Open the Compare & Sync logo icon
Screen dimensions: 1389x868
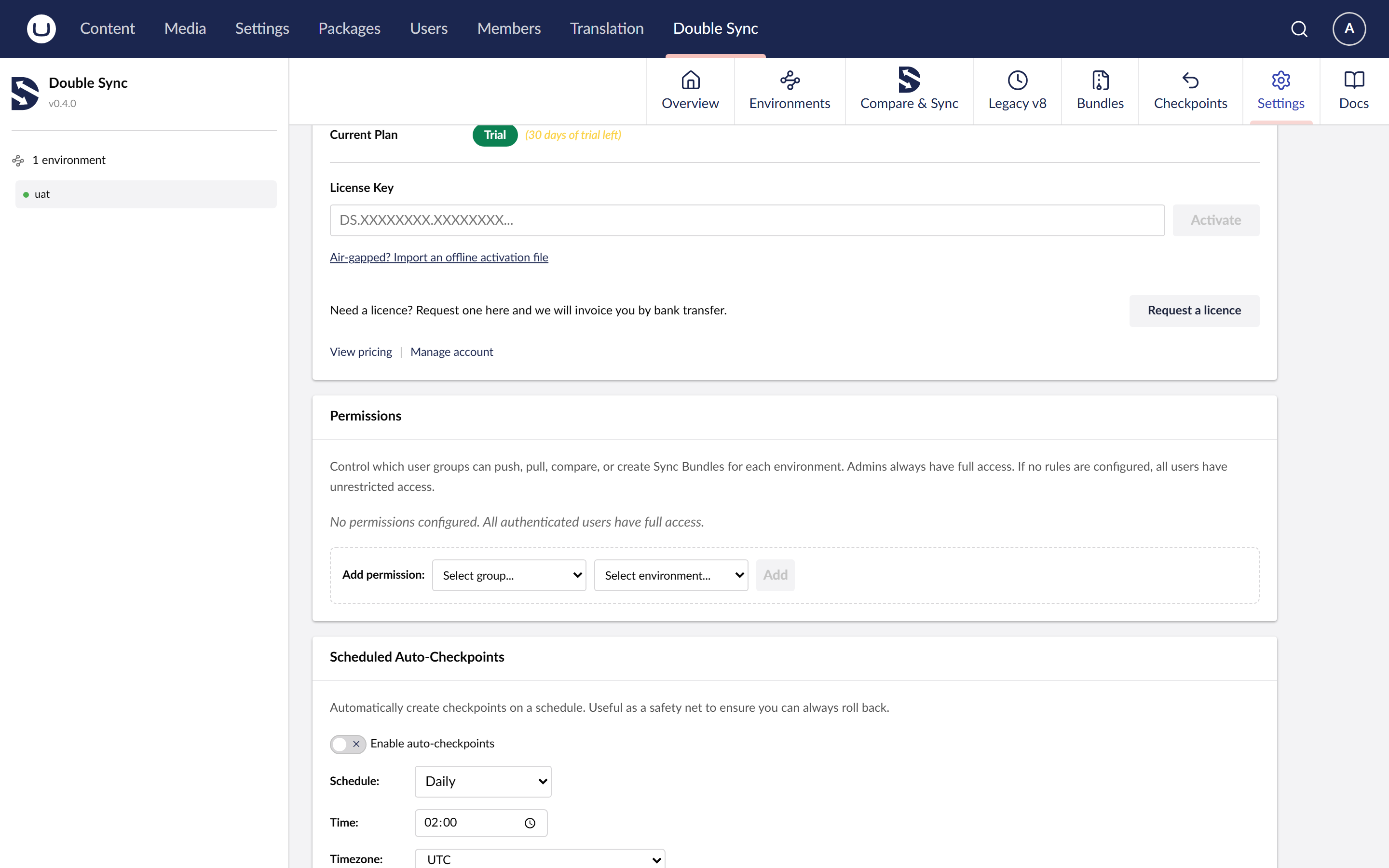(x=909, y=80)
